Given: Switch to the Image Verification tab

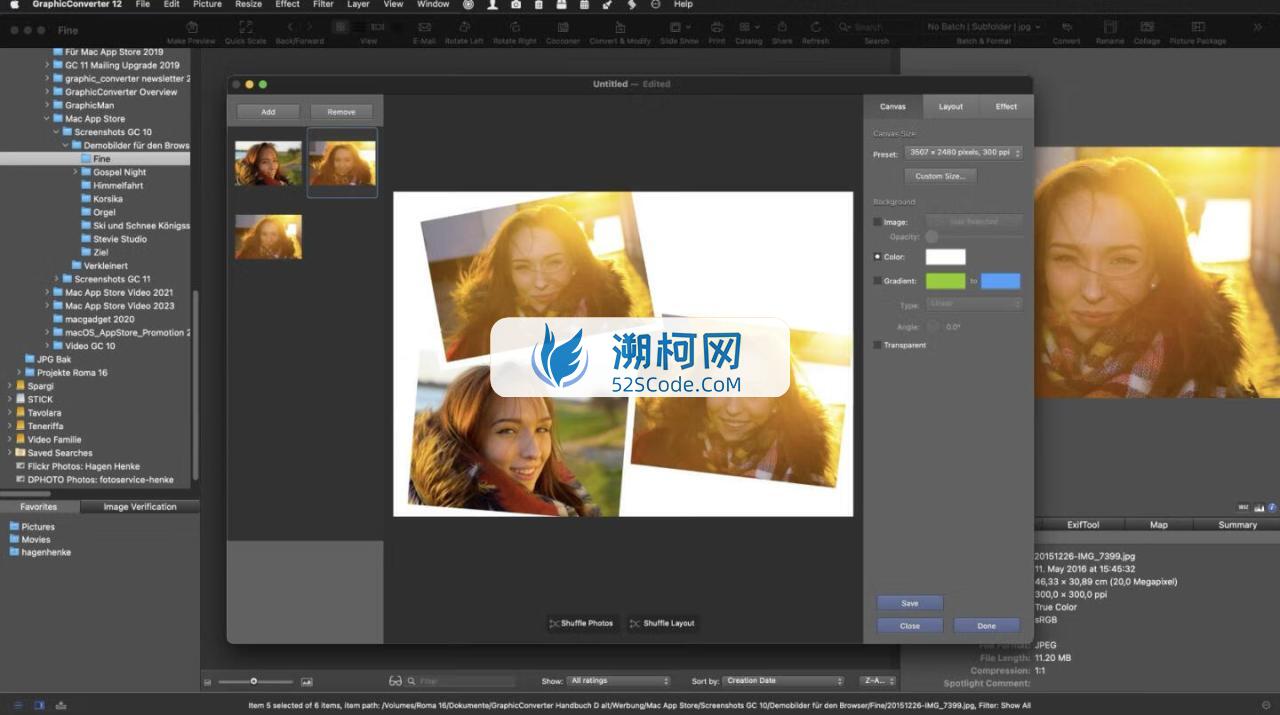Looking at the screenshot, I should click(140, 507).
